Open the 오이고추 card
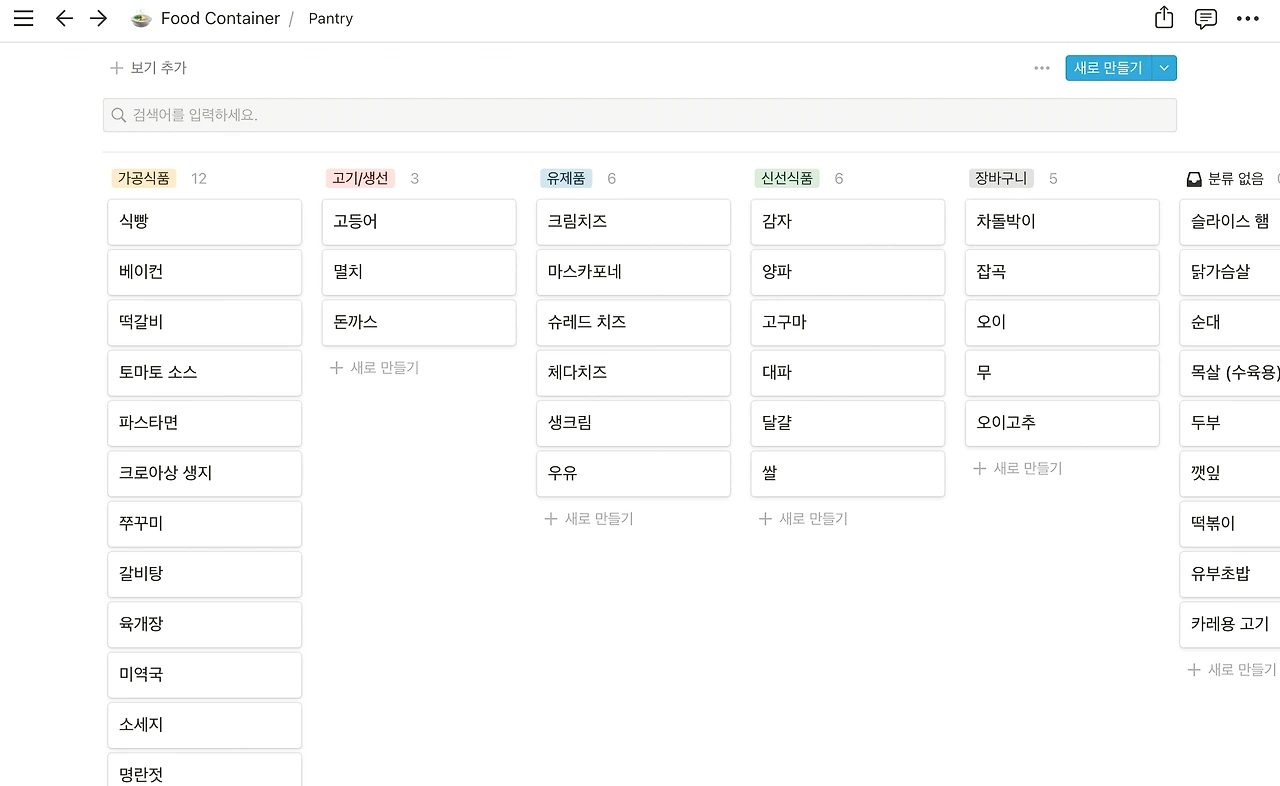 pos(1062,423)
